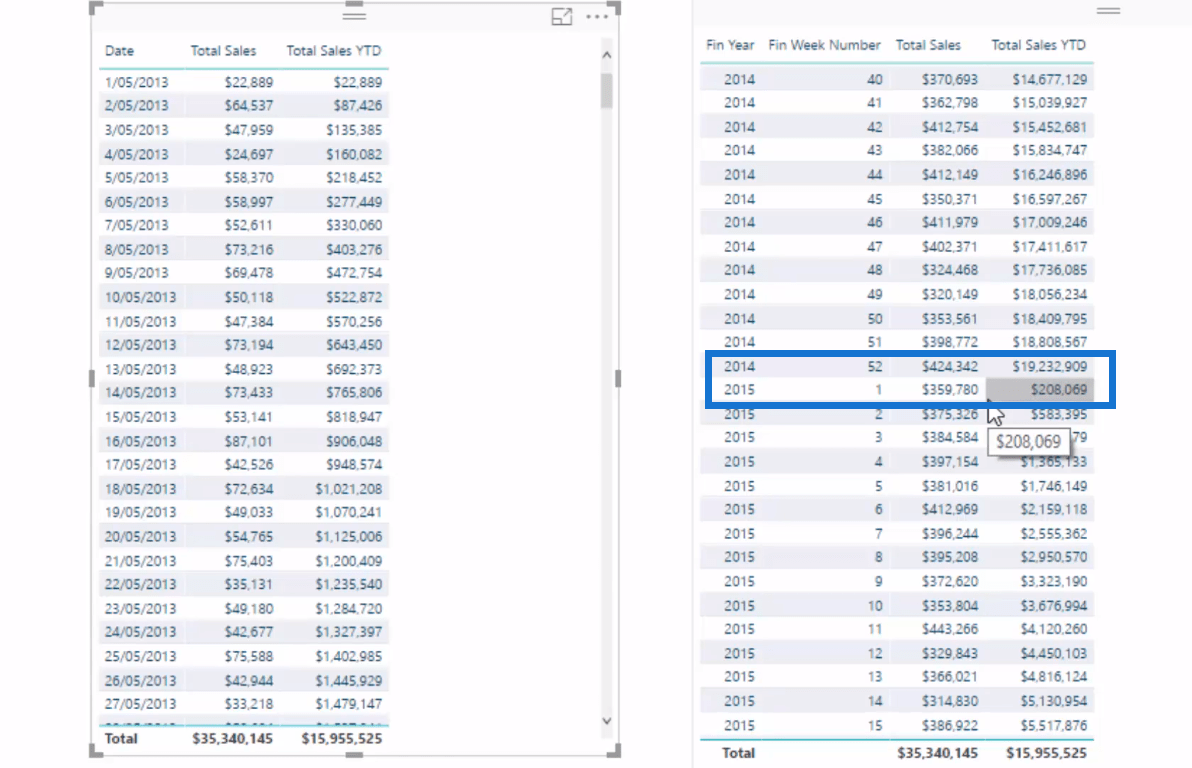Select the $1,021,208 YTD cell
Screen dimensions: 1192x768
[349, 489]
